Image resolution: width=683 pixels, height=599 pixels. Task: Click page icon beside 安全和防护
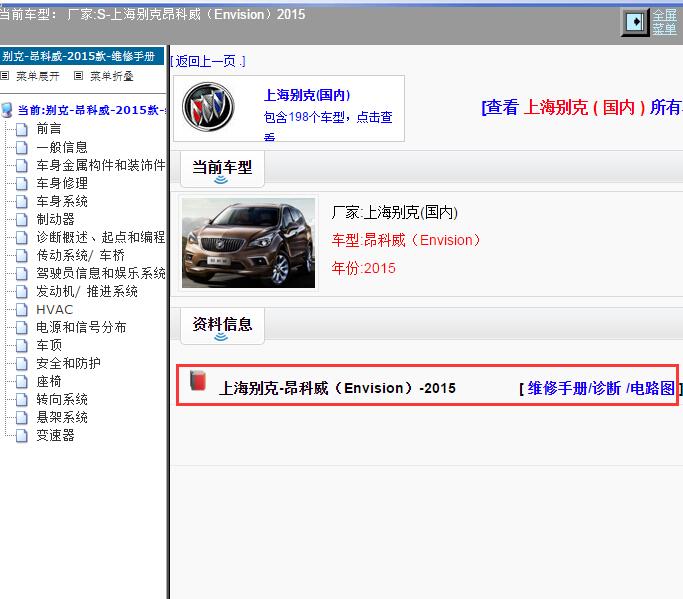(22, 364)
